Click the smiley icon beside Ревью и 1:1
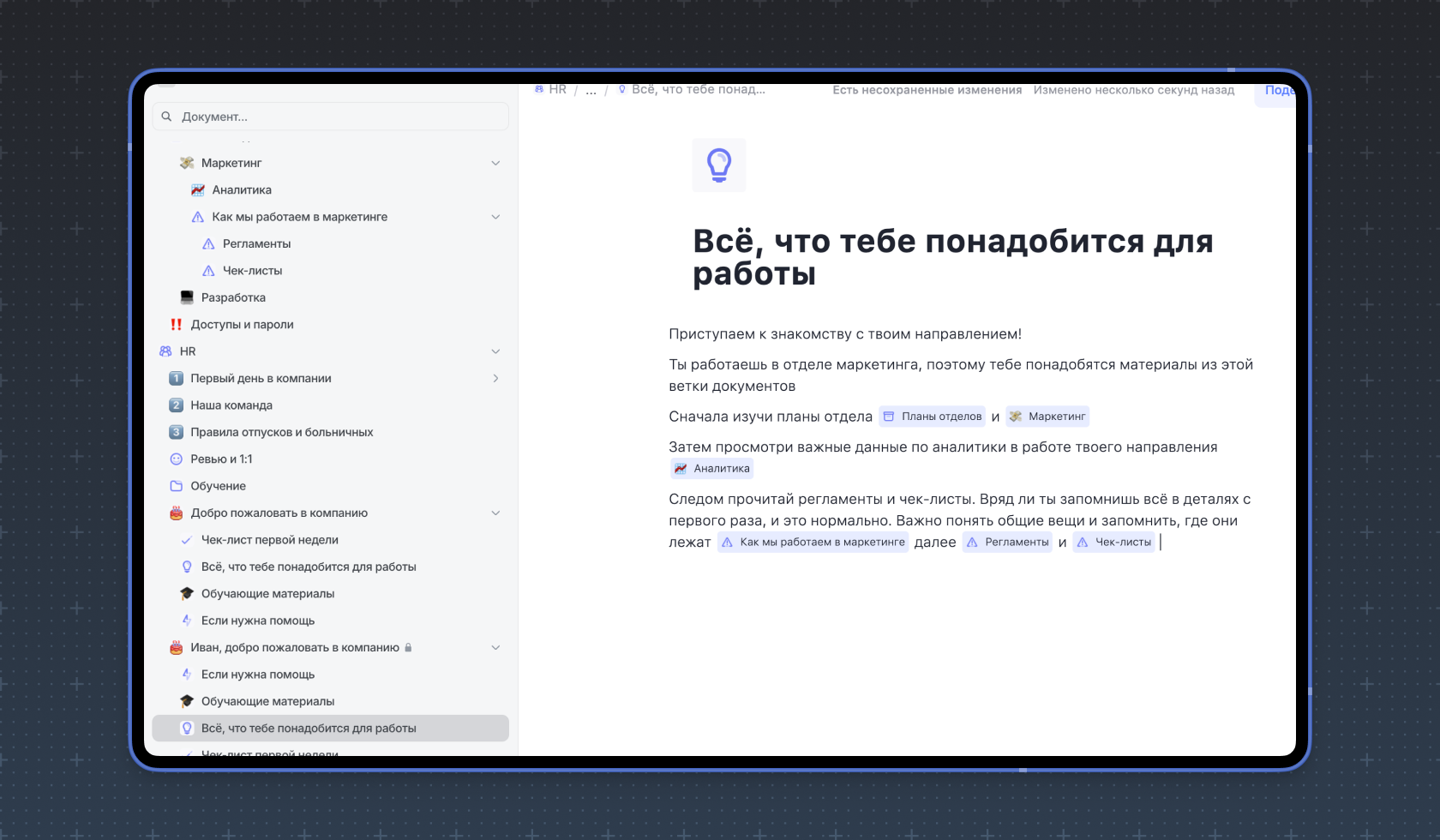 (177, 459)
